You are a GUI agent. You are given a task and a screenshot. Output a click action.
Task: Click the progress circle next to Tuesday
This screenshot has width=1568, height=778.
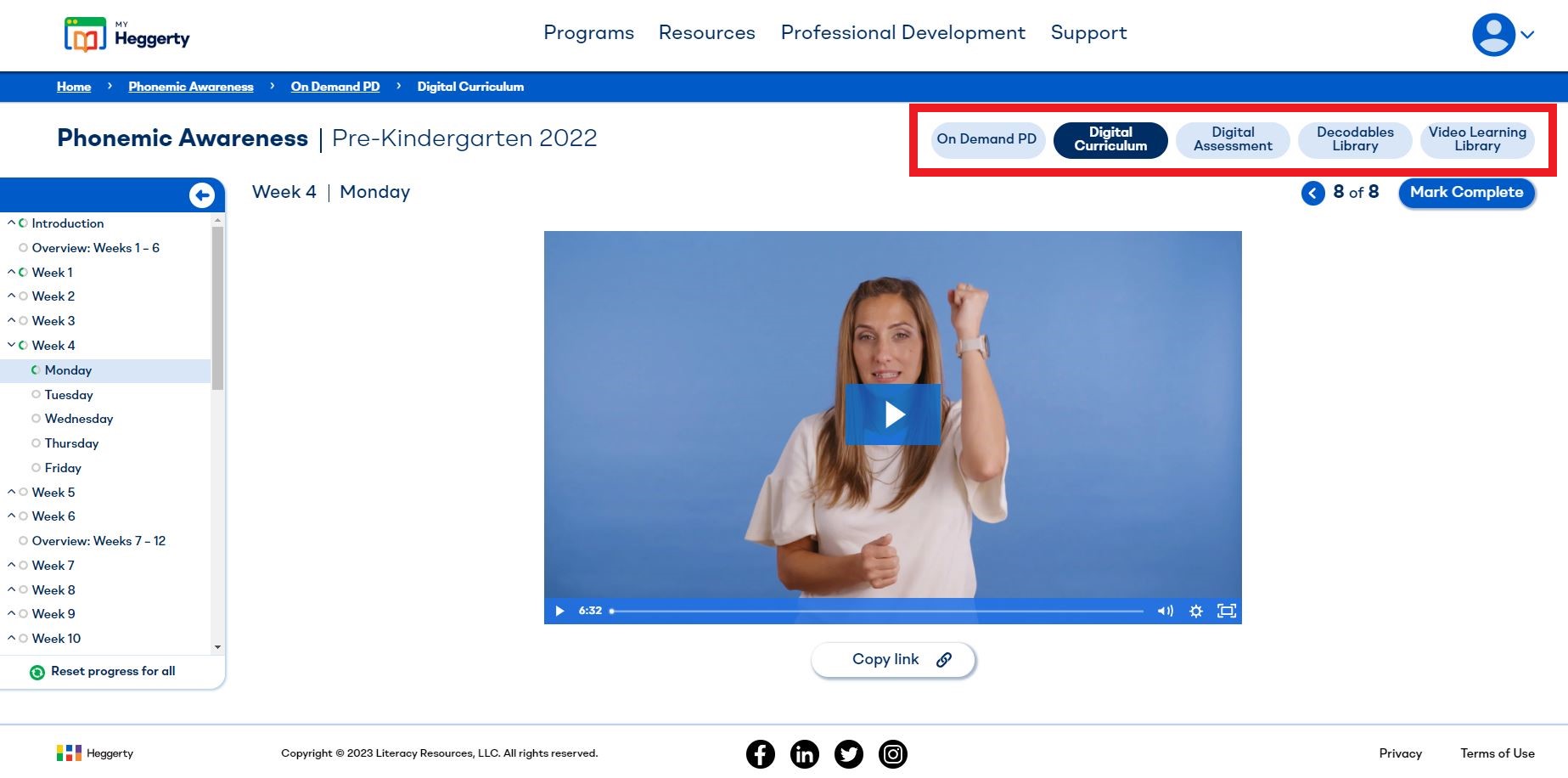pyautogui.click(x=36, y=394)
